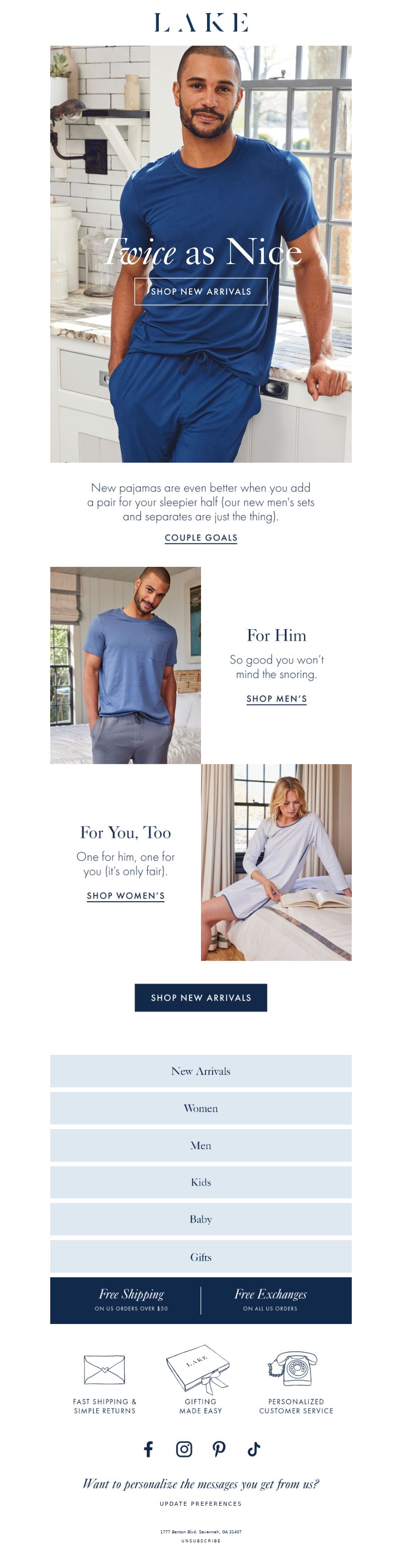Select the New Arrivals menu bar
Image resolution: width=402 pixels, height=1568 pixels.
201,1071
